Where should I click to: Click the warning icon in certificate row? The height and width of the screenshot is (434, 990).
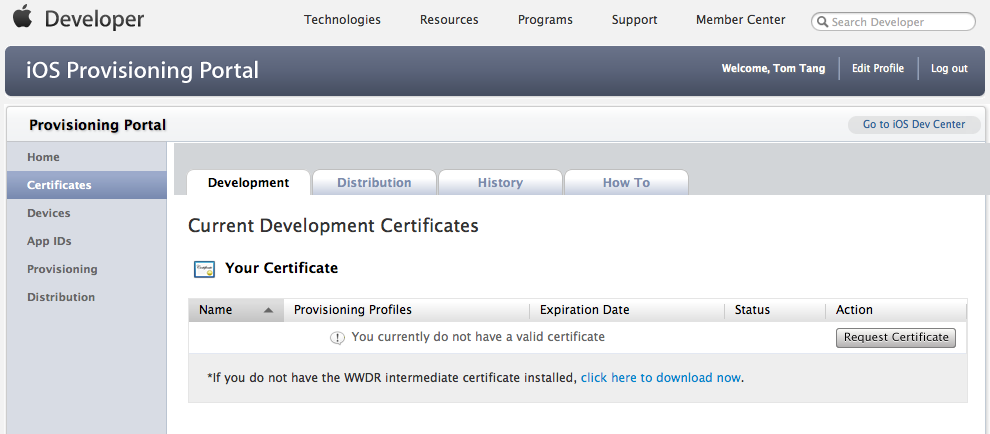[338, 337]
